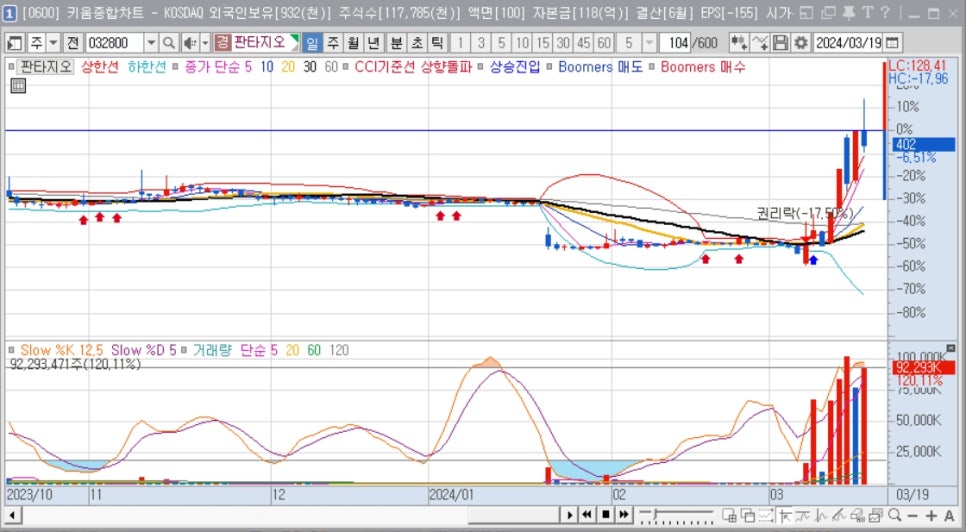
Task: Select the 년 yearly period tab
Action: [x=374, y=42]
